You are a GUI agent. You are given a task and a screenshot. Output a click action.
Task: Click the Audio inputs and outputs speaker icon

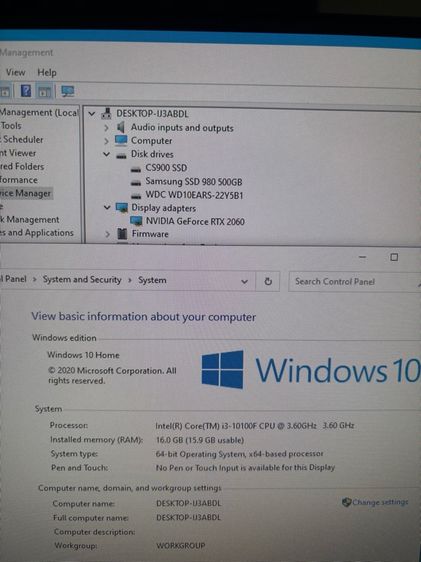pyautogui.click(x=121, y=127)
